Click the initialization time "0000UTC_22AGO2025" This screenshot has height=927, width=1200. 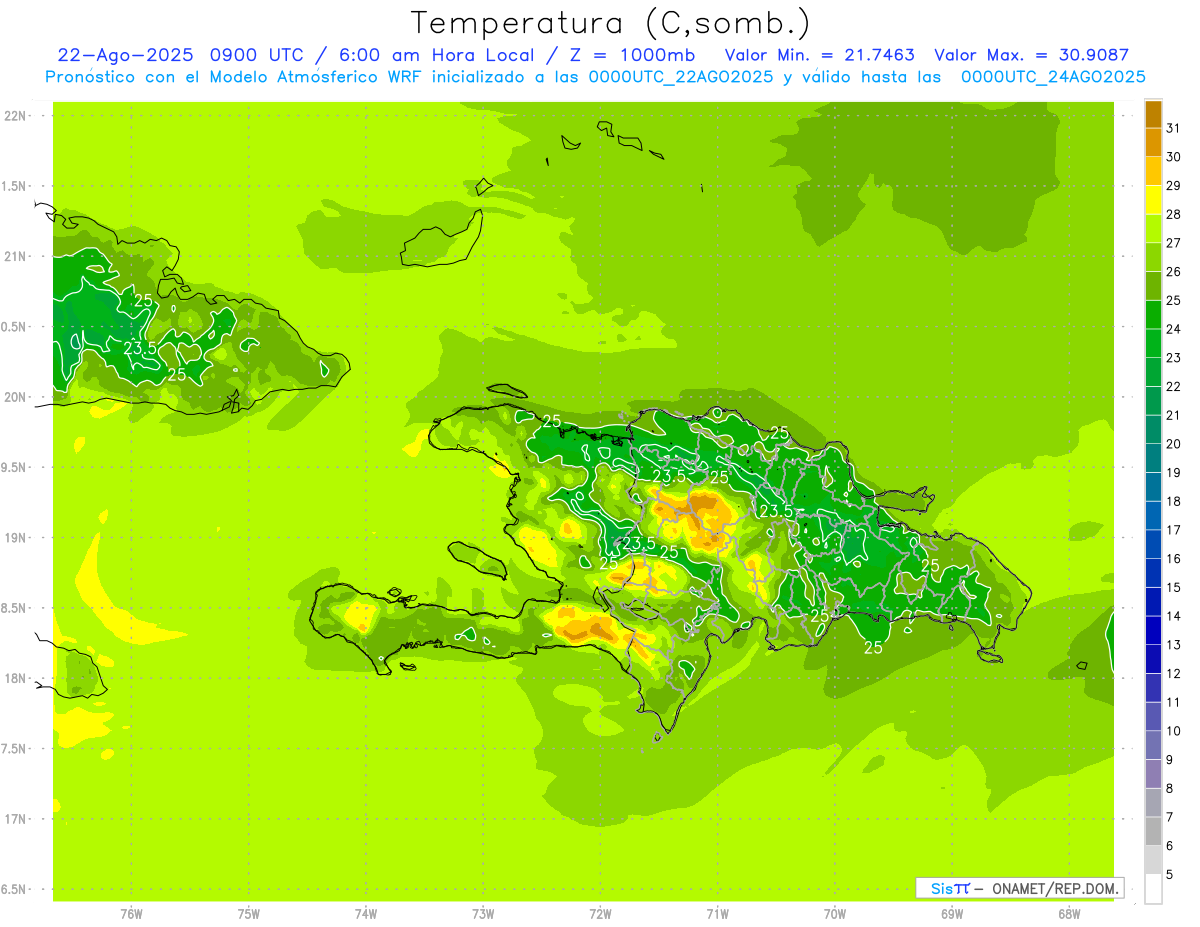(x=681, y=77)
